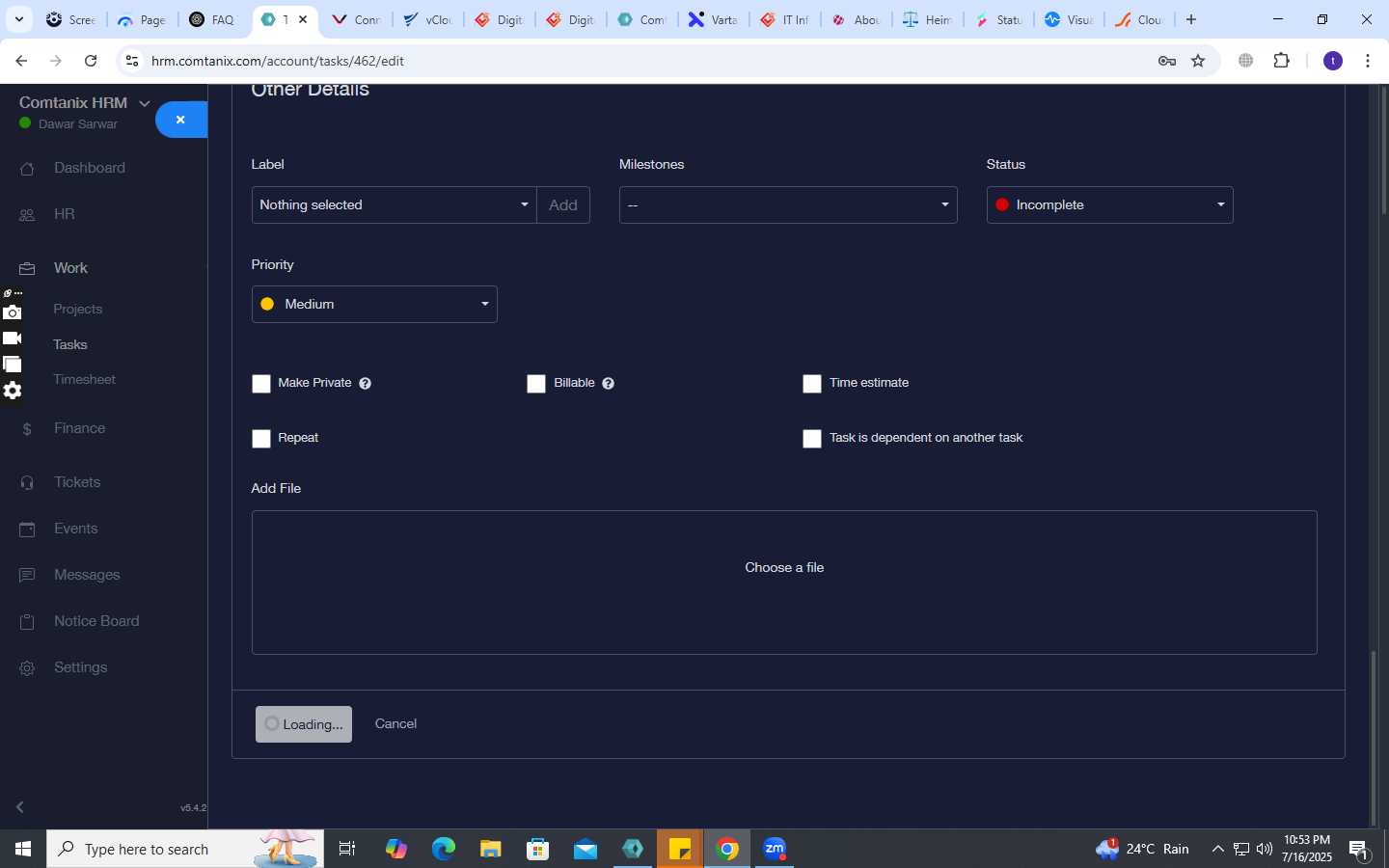Click the stacked windows icon in overlay toolbar
1389x868 pixels.
(x=13, y=365)
